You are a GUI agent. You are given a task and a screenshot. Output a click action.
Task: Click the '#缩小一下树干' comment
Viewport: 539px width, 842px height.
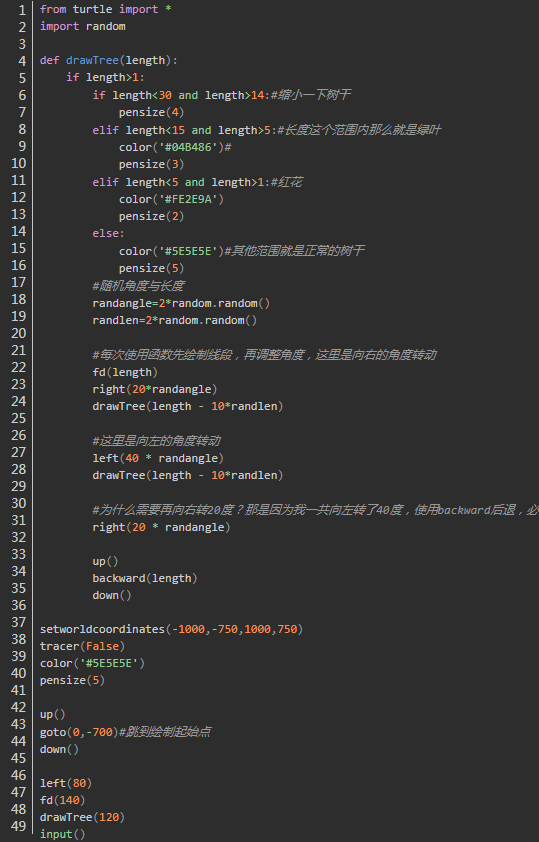(311, 95)
